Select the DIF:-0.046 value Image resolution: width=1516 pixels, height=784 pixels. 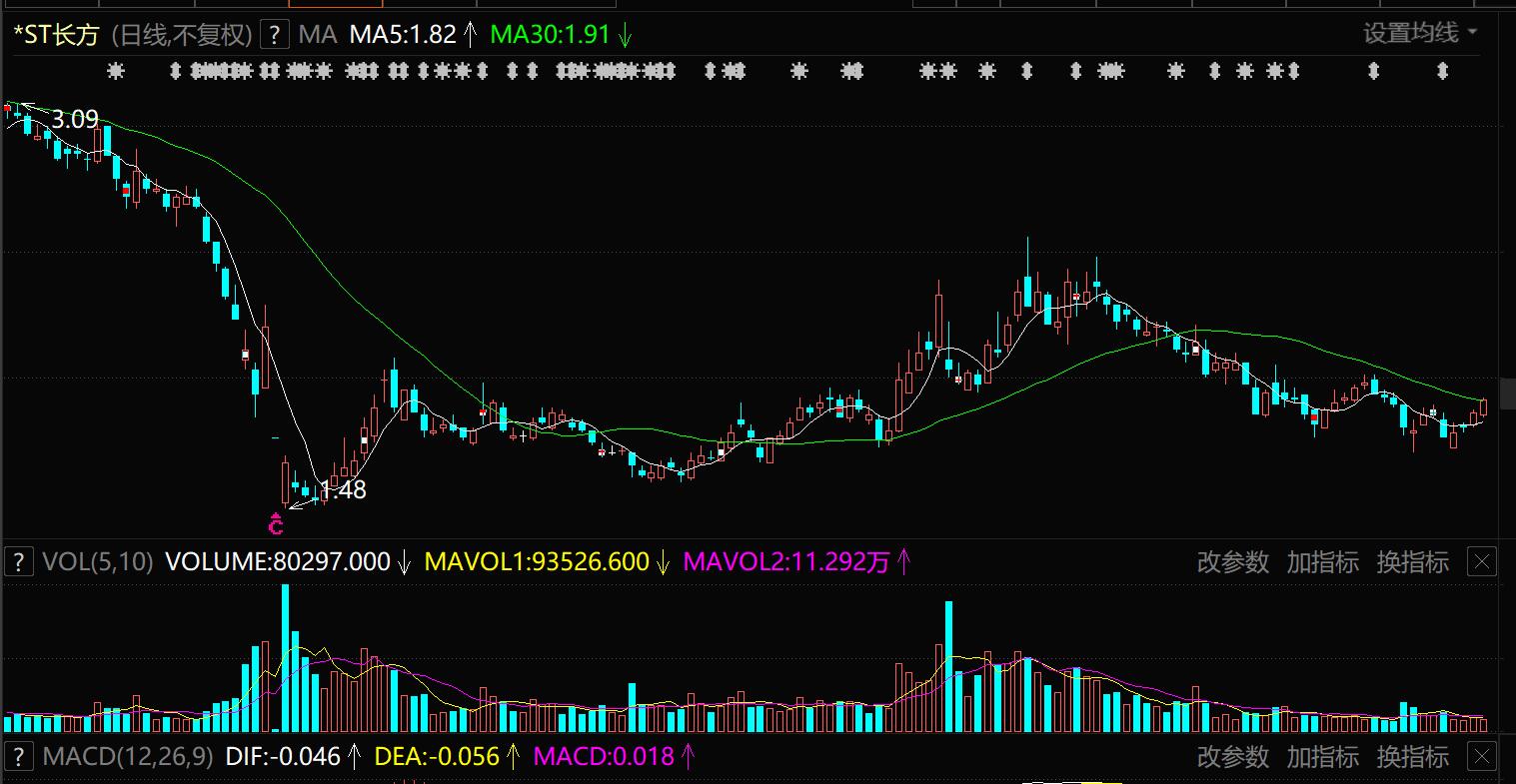(283, 756)
